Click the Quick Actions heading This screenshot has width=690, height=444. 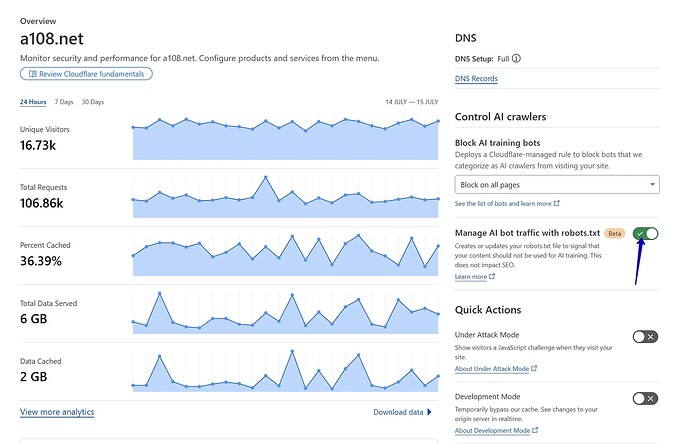coord(488,310)
